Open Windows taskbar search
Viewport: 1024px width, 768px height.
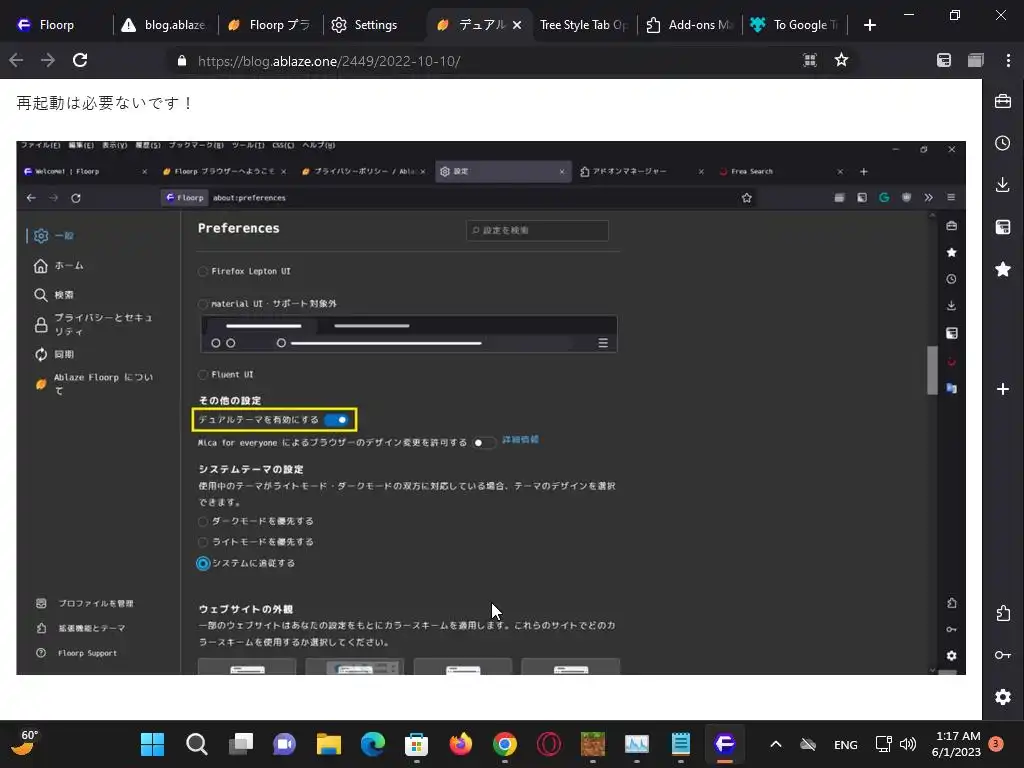tap(197, 744)
